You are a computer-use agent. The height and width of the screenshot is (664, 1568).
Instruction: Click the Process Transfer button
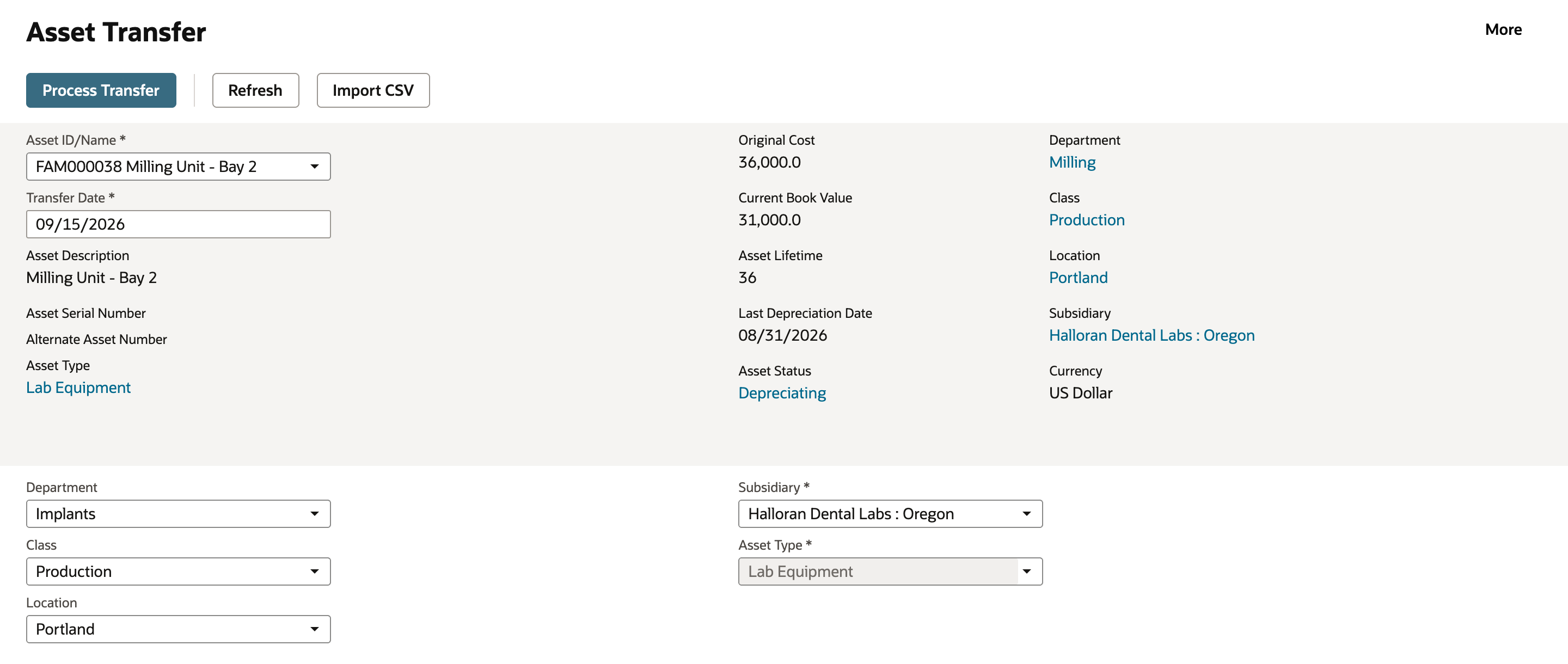tap(101, 90)
